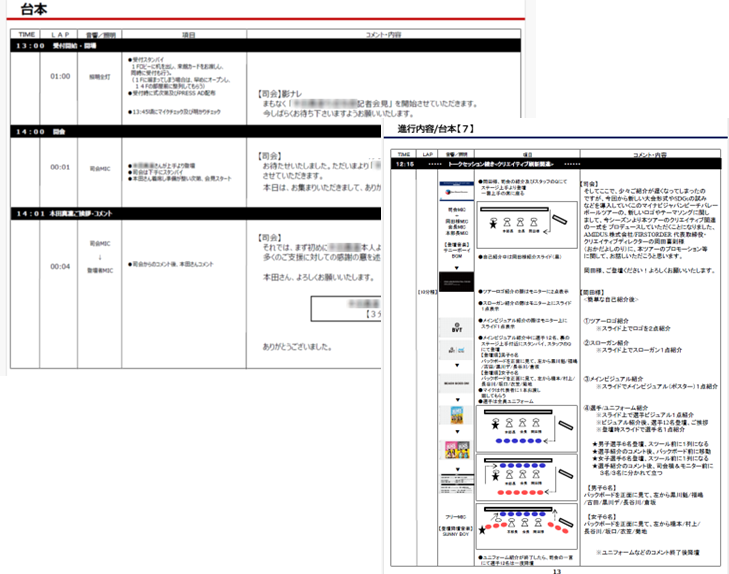Click the 00:01 LAP cell
The image size is (729, 574).
point(60,167)
